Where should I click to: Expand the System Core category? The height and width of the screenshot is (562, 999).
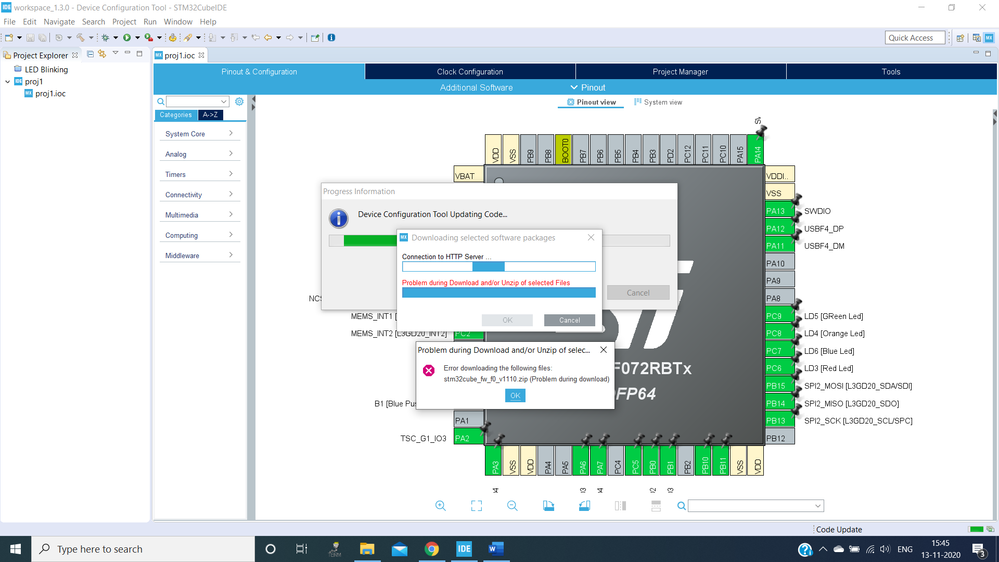pyautogui.click(x=199, y=133)
